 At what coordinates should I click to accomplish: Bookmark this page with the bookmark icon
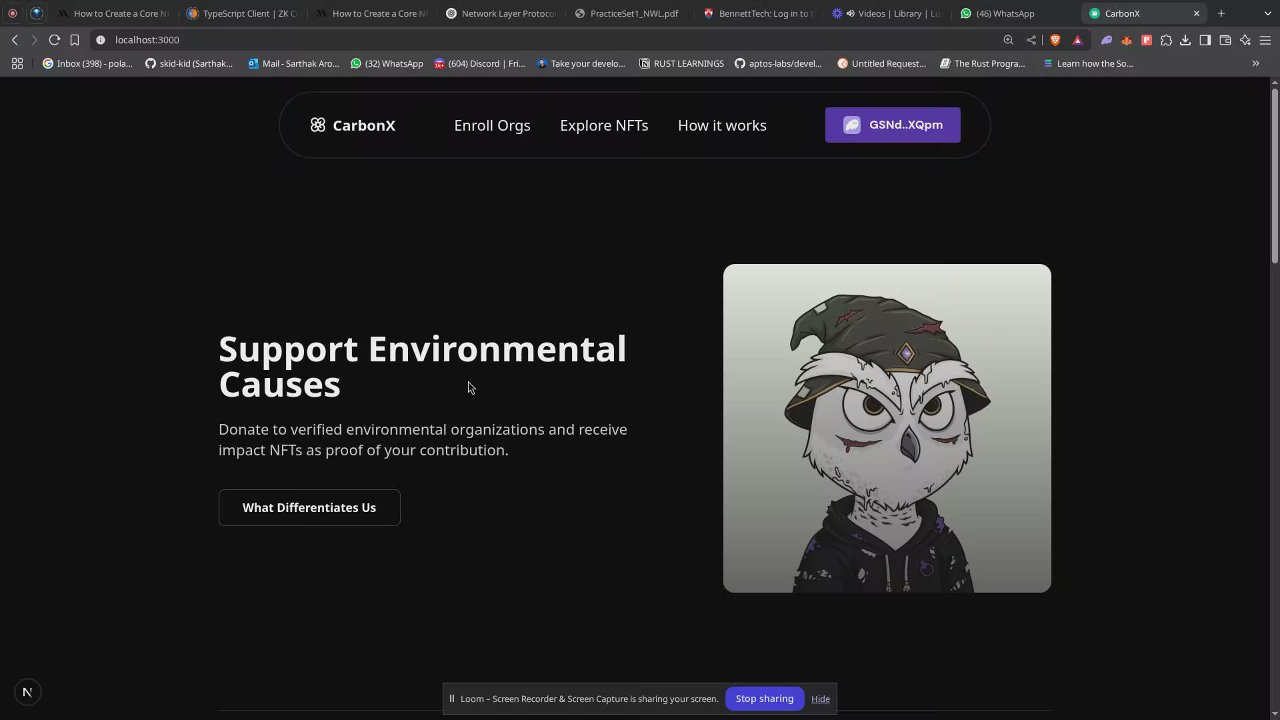pos(74,40)
